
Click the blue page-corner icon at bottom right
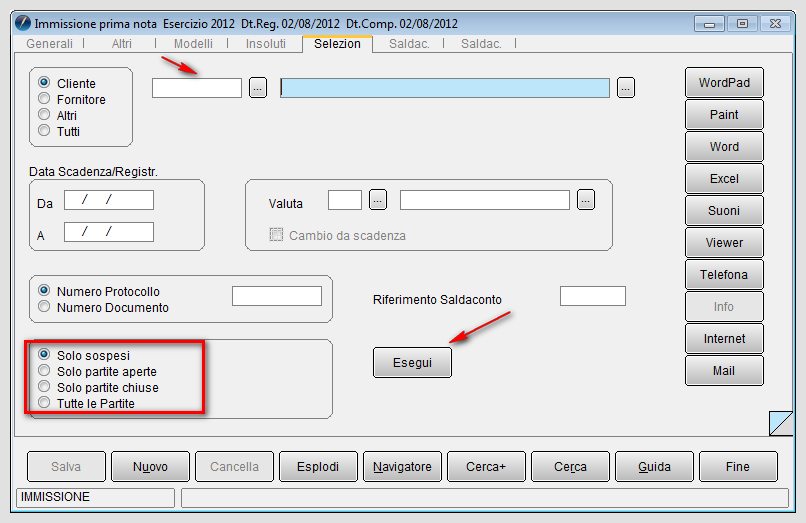point(781,423)
